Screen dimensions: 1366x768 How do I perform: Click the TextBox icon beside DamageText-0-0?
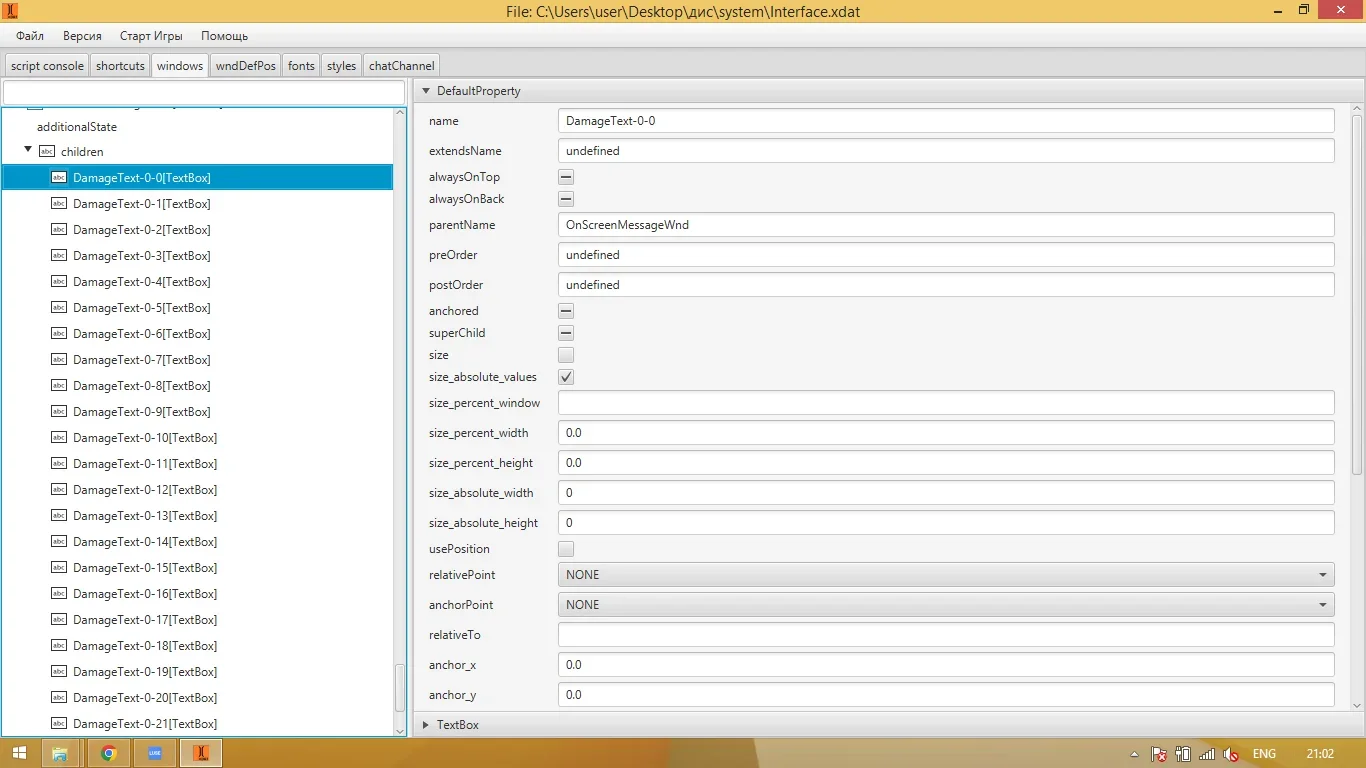click(59, 177)
